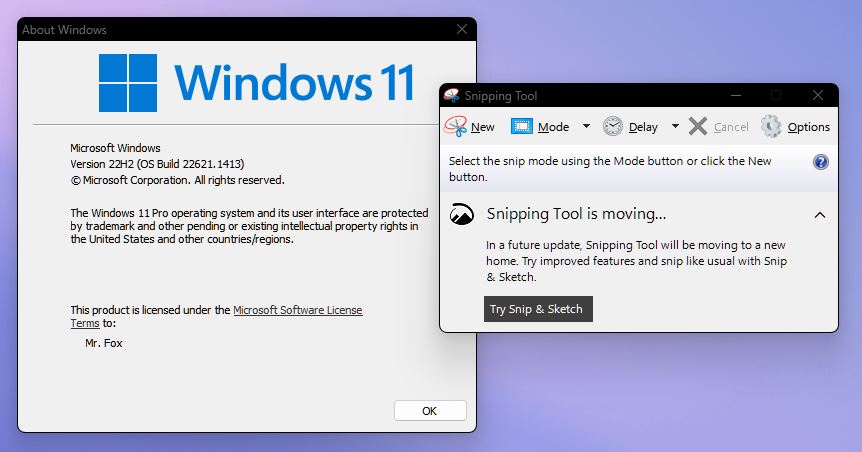This screenshot has width=862, height=452.
Task: Open the Microsoft Software License link
Action: [x=297, y=310]
